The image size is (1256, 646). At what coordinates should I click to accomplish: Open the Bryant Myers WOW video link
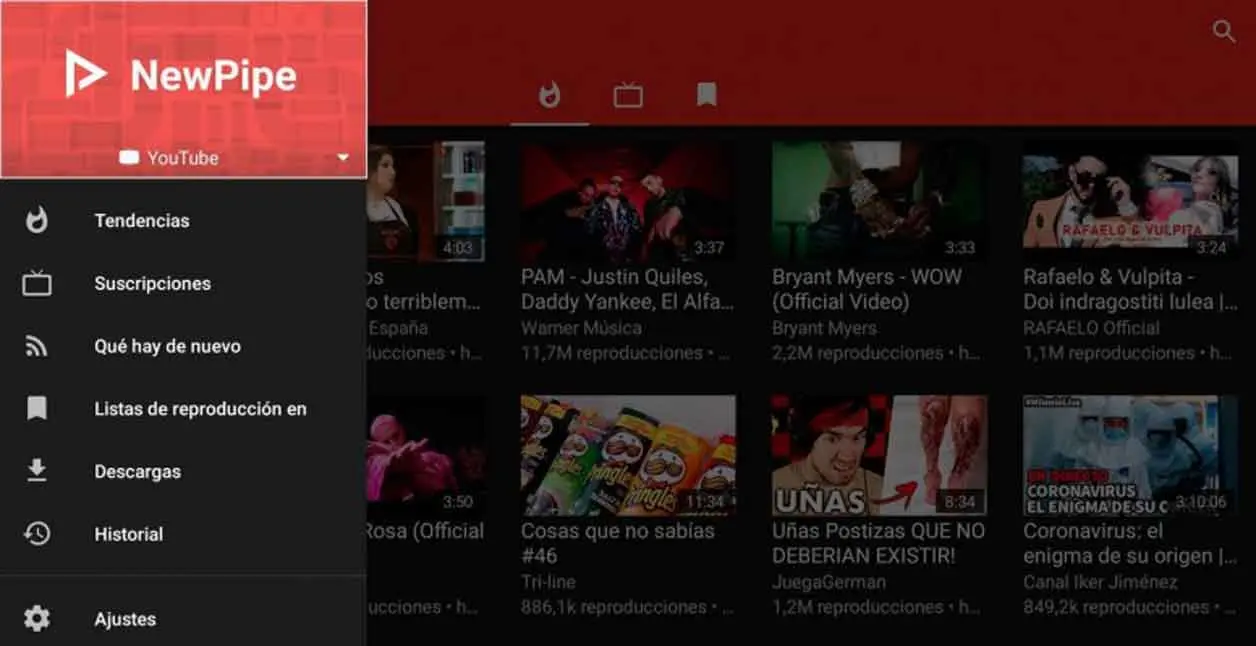[x=866, y=288]
